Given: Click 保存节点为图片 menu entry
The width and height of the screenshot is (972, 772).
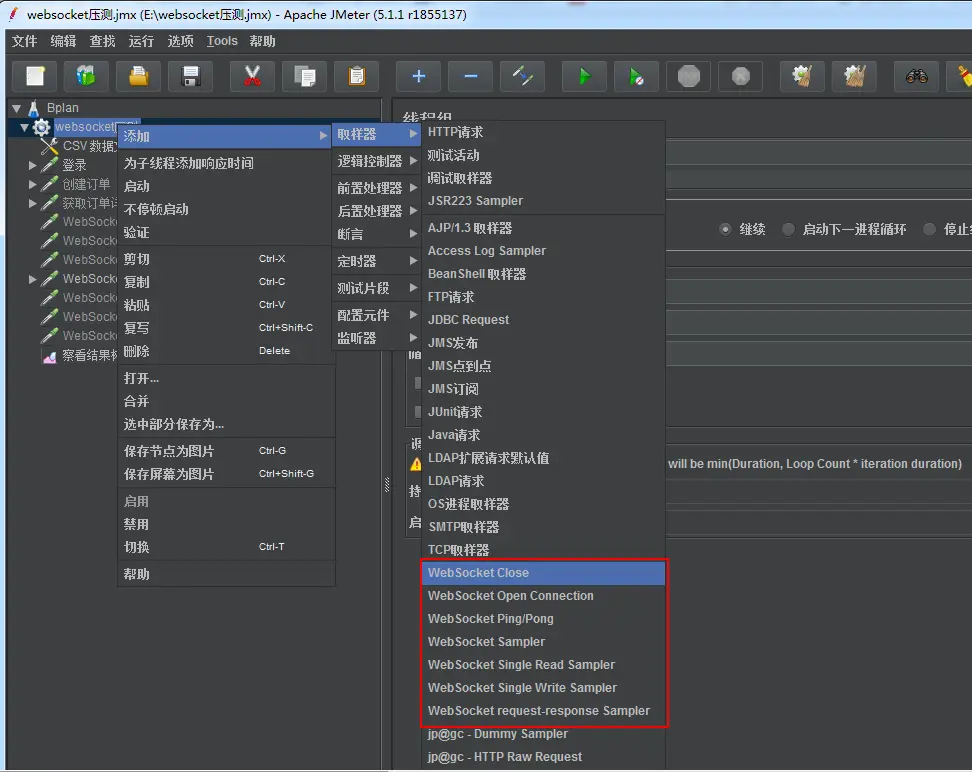Looking at the screenshot, I should pos(226,451).
